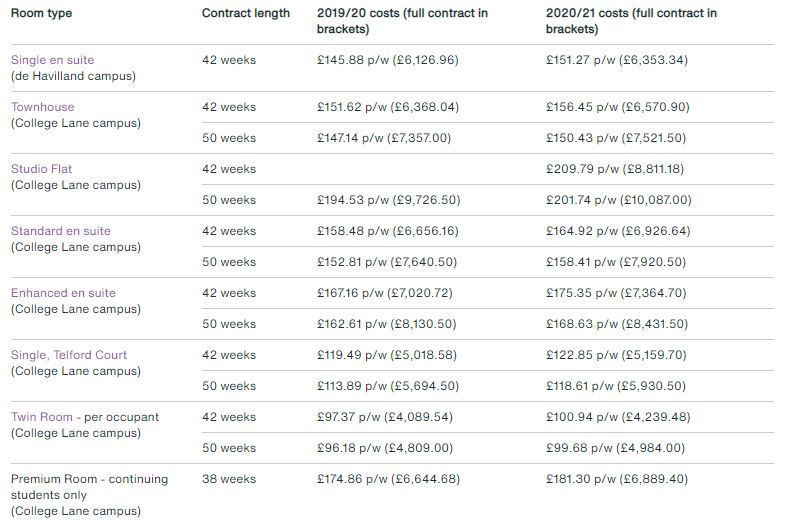The image size is (786, 521).
Task: Click the £181.30 p/w (£6,889.40) cell
Action: click(x=617, y=479)
